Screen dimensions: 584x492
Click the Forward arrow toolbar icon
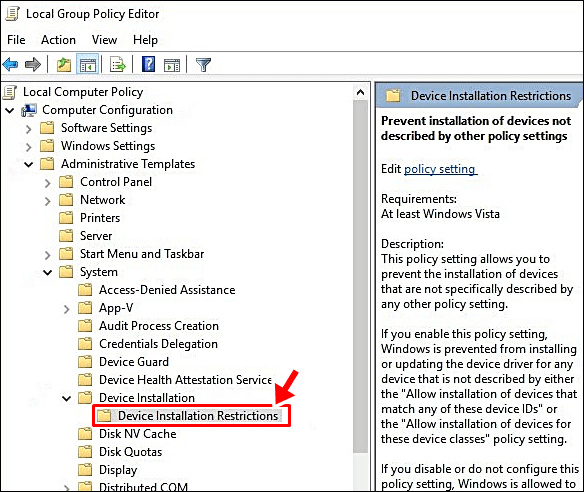33,65
